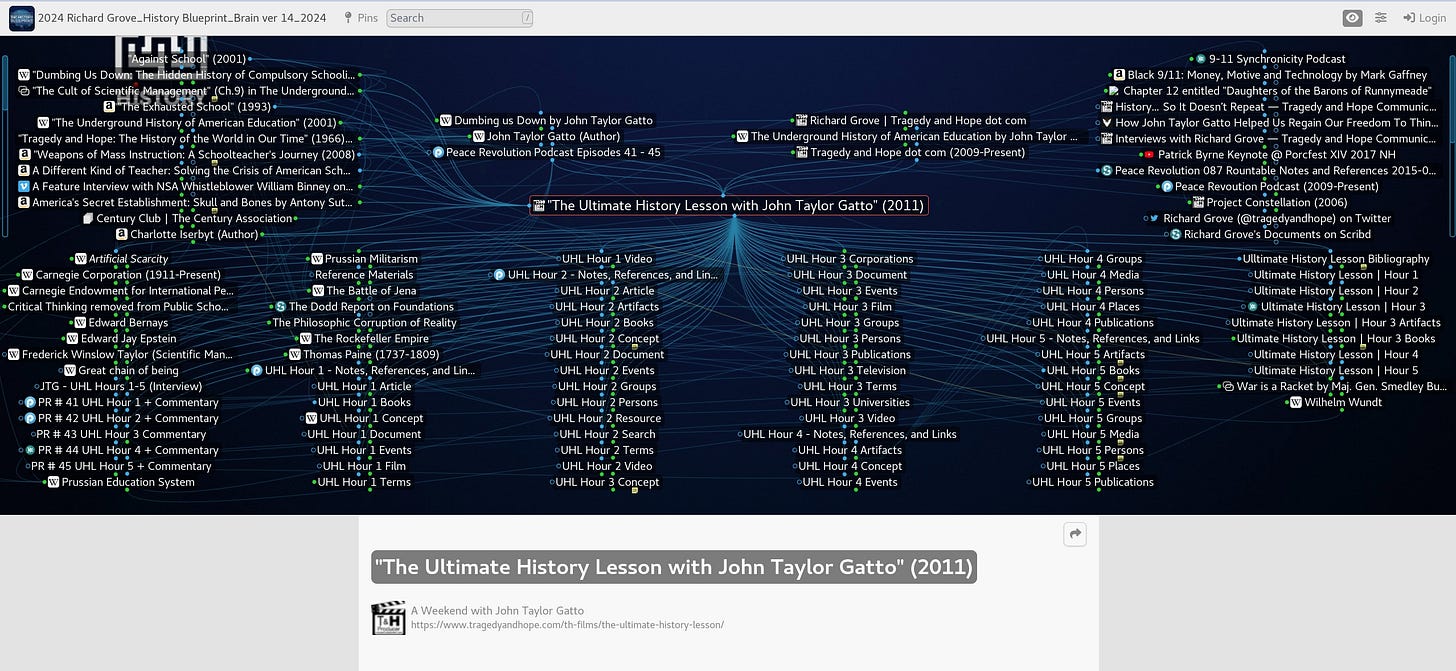The height and width of the screenshot is (671, 1456).
Task: Click the film icon for Tragedy and Hope dot com (2009-Present)
Action: coord(802,152)
